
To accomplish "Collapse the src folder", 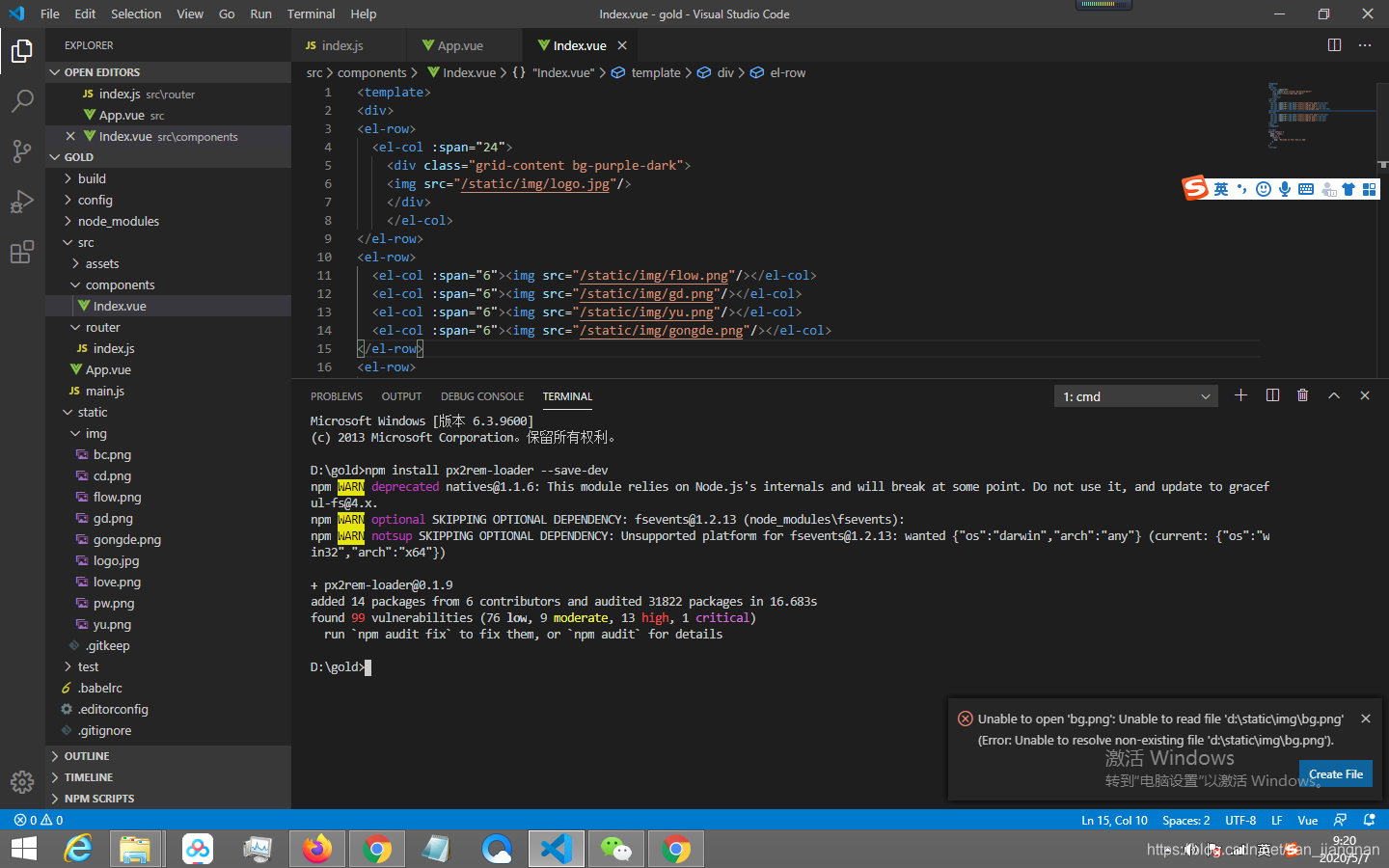I will [x=168, y=242].
